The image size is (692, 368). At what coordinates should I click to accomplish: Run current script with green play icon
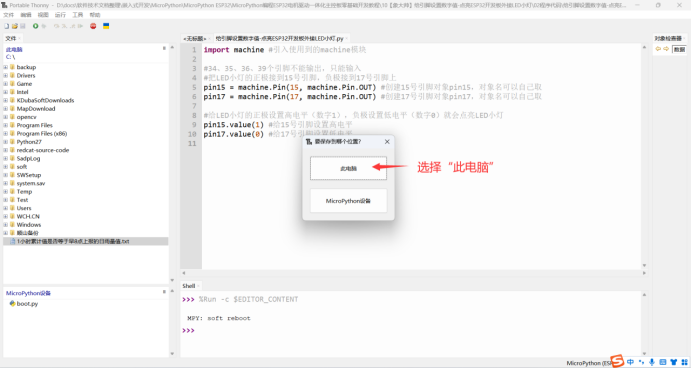36,26
